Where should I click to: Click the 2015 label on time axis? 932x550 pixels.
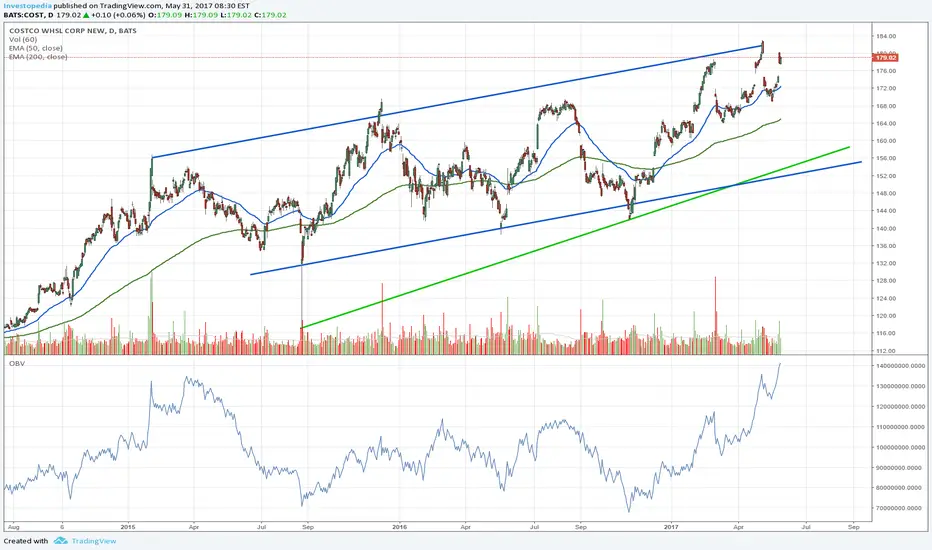click(128, 527)
